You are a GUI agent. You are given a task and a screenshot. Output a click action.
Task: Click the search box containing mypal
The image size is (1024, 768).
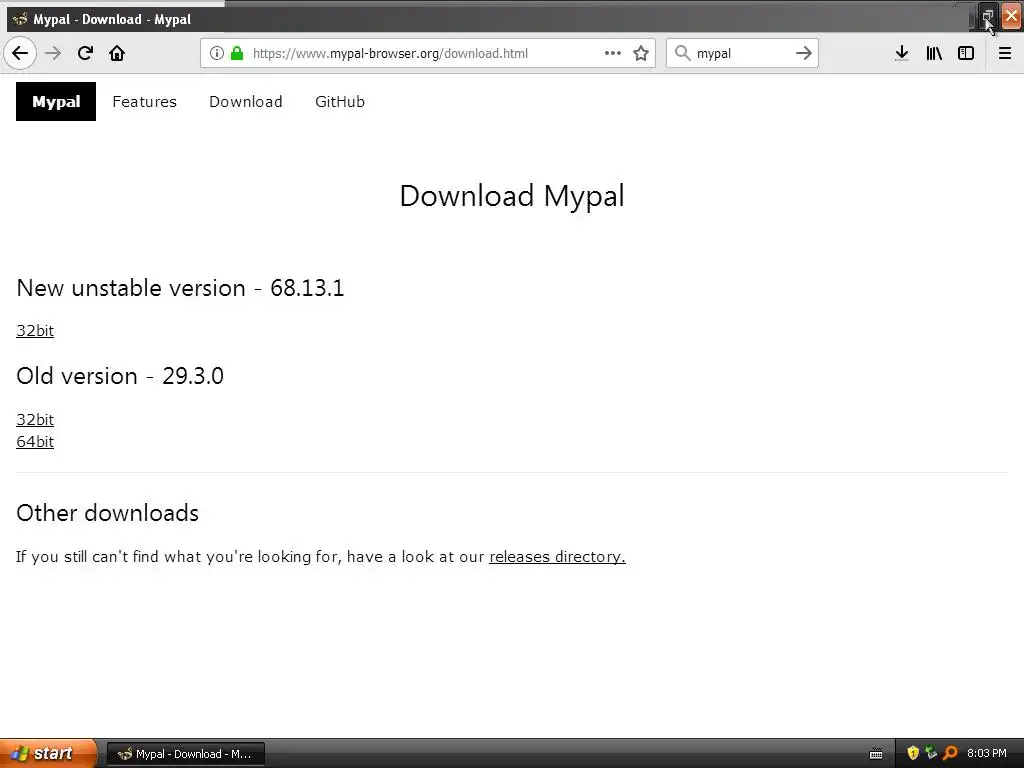point(741,54)
